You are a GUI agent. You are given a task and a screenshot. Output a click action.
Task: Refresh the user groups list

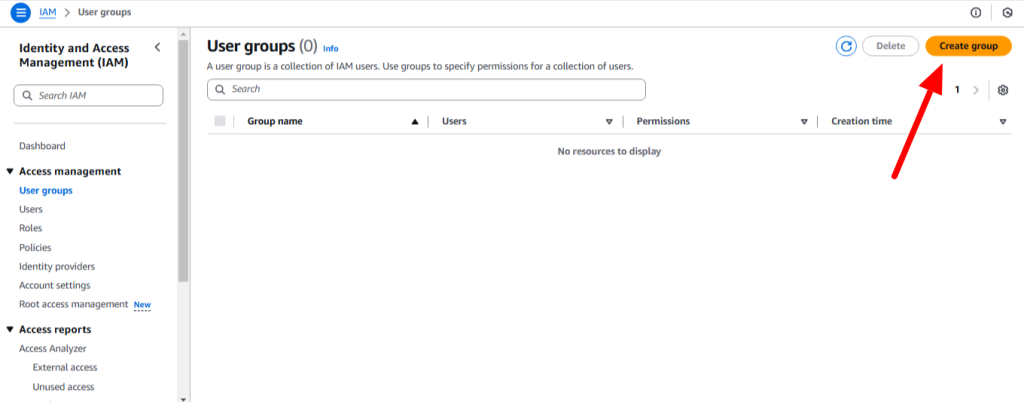coord(846,46)
